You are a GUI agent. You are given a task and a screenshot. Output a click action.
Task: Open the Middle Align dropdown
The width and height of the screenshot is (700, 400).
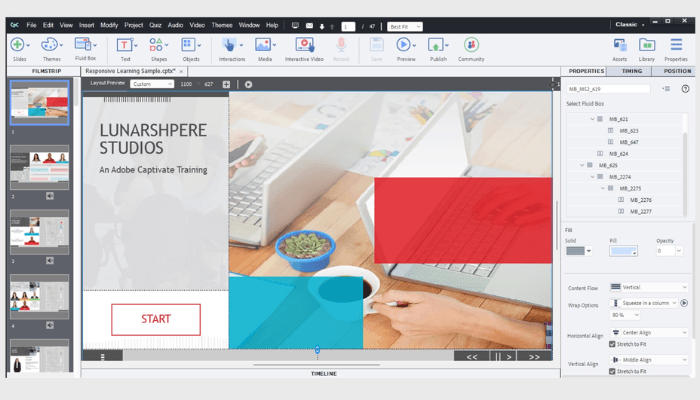point(649,360)
